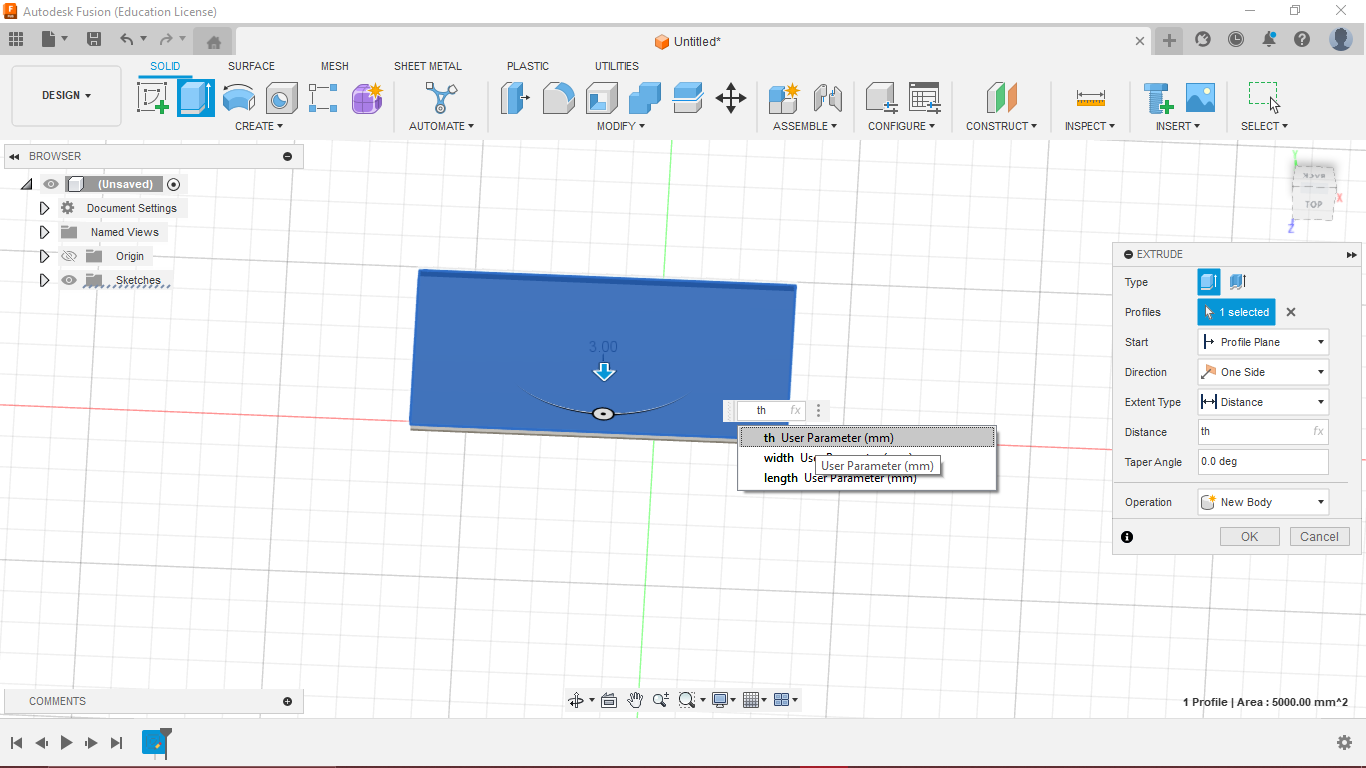Viewport: 1366px width, 768px height.
Task: Switch to the PLASTIC tab
Action: [x=528, y=66]
